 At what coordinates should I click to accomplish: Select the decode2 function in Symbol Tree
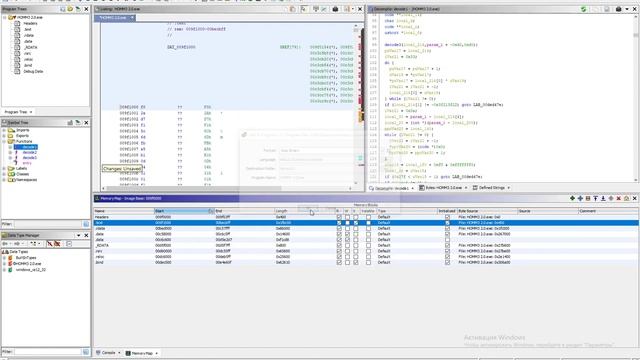29,152
